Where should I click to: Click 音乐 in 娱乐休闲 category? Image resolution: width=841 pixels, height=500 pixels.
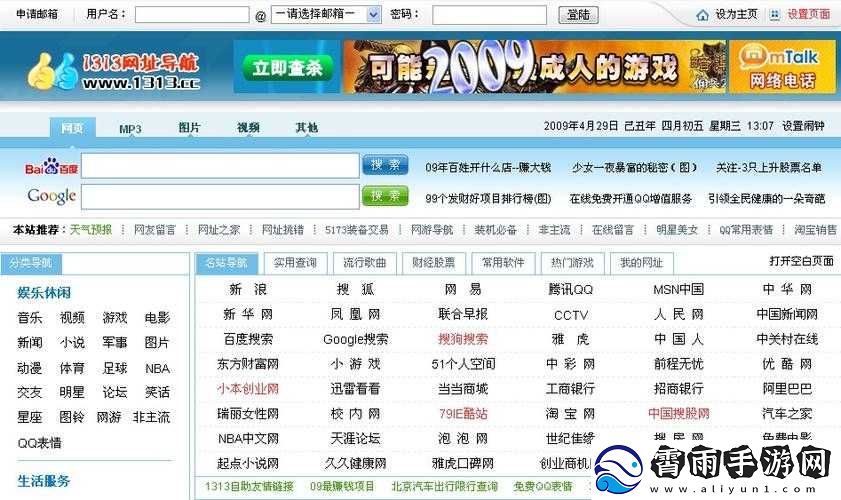[x=29, y=318]
